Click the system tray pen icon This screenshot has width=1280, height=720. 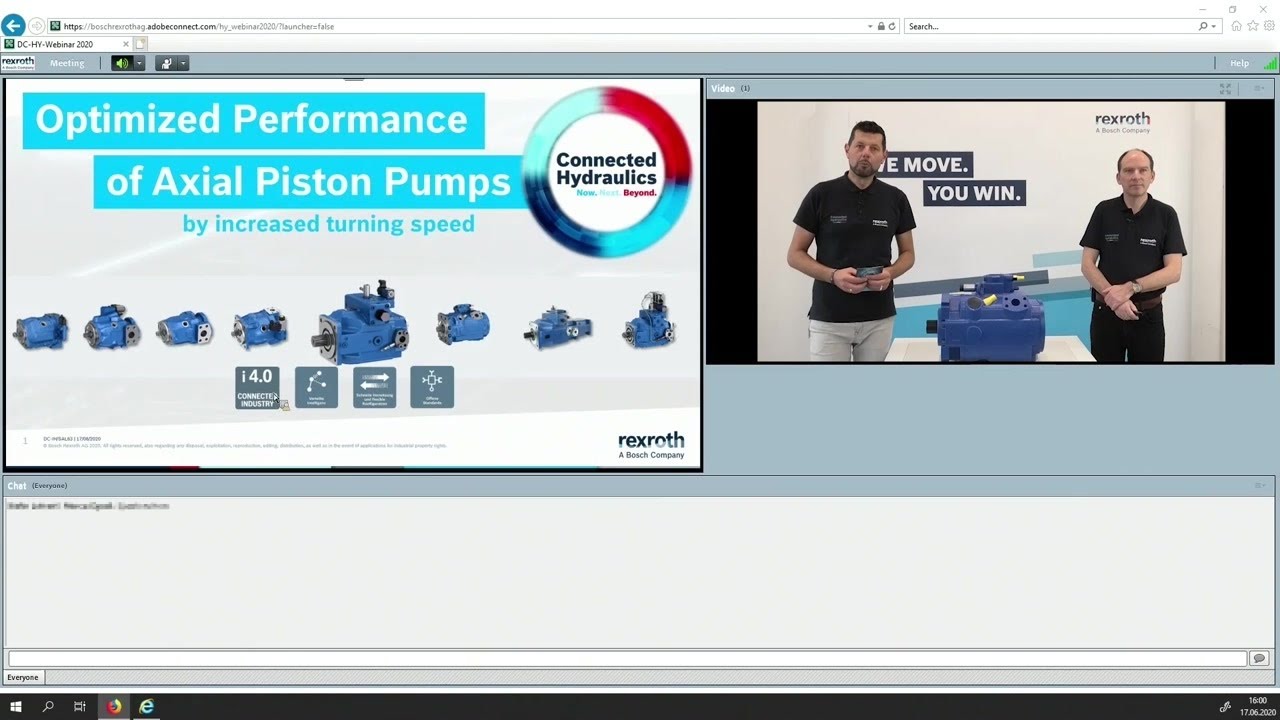(1225, 706)
